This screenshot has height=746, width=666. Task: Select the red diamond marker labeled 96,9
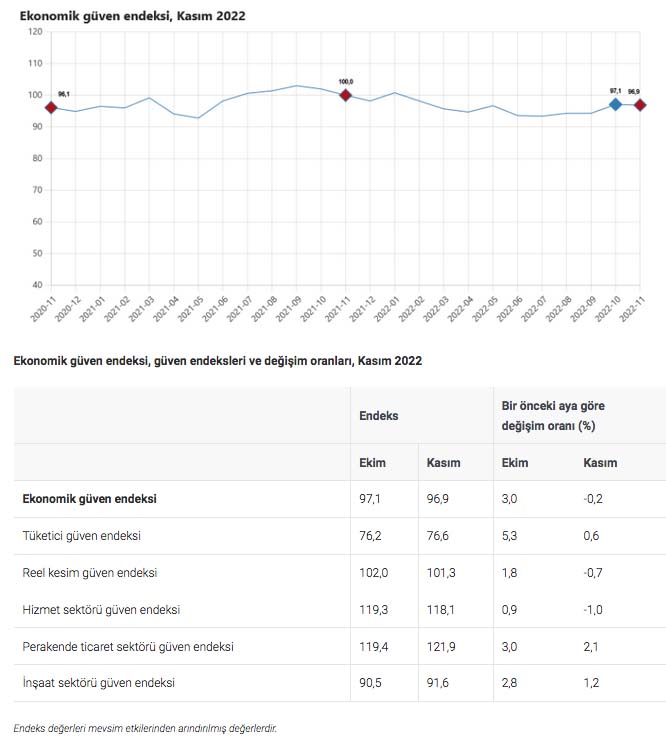pyautogui.click(x=639, y=105)
